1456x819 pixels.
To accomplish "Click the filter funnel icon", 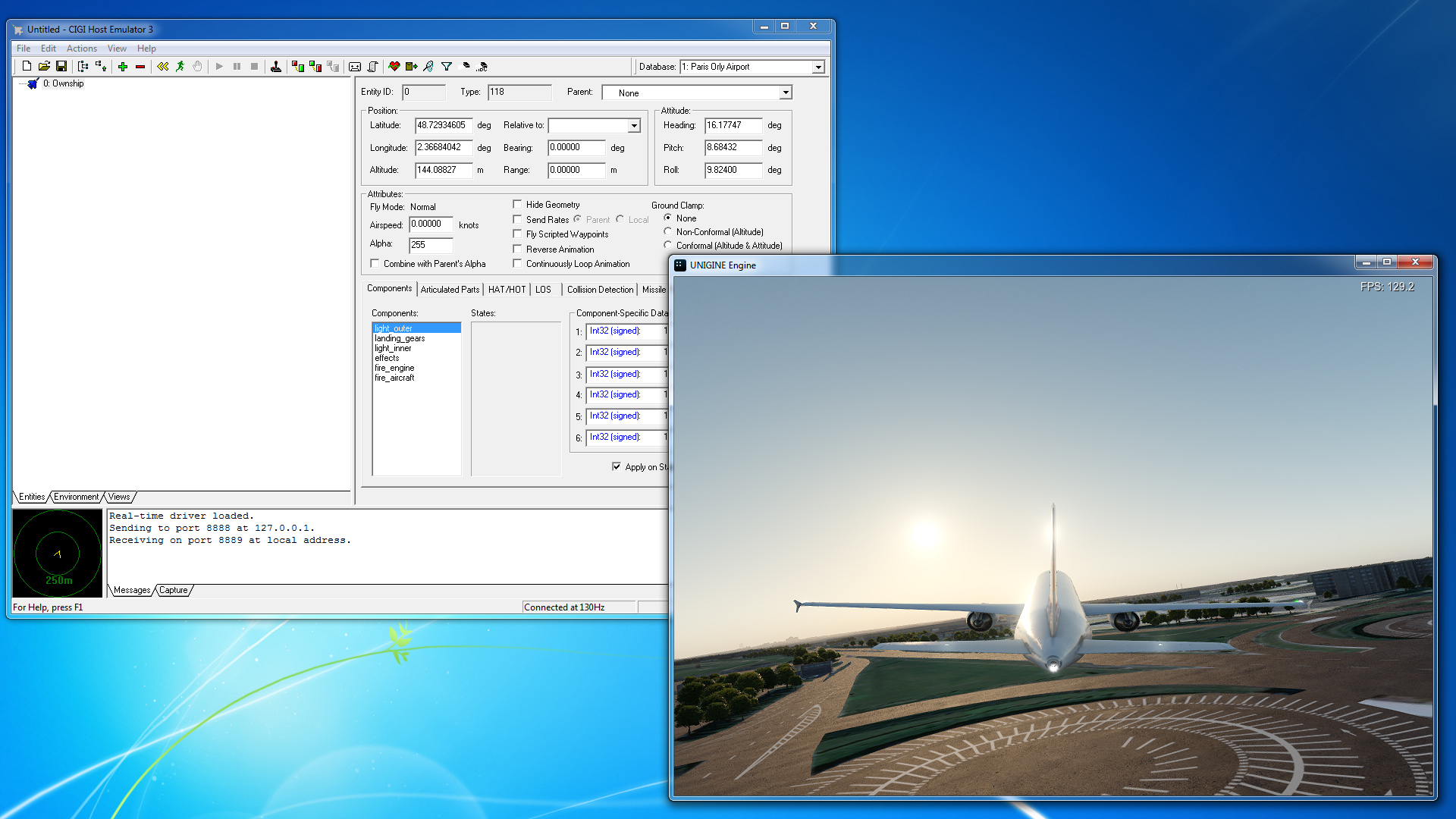I will click(x=447, y=67).
